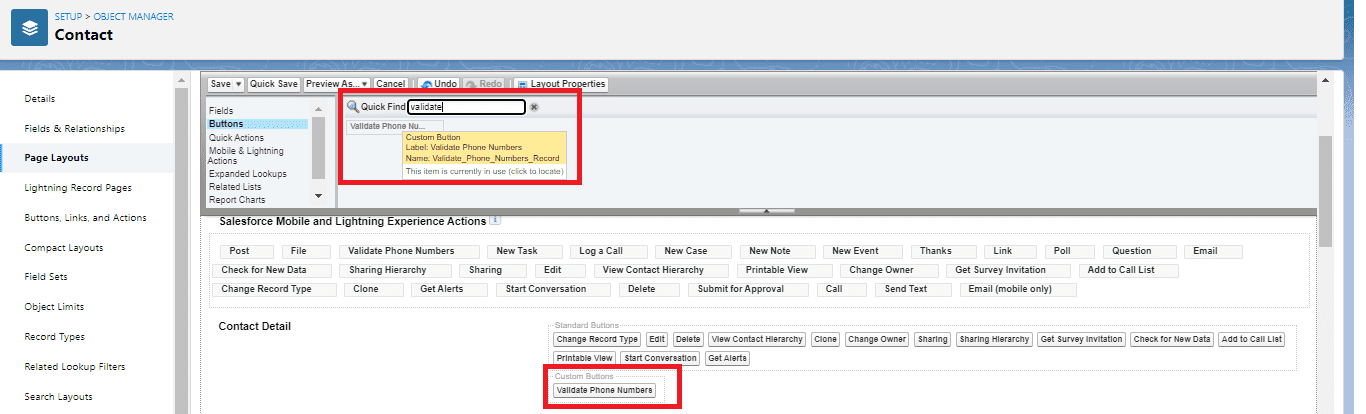
Task: Click the Validate Phone Numbers custom button
Action: tap(604, 390)
